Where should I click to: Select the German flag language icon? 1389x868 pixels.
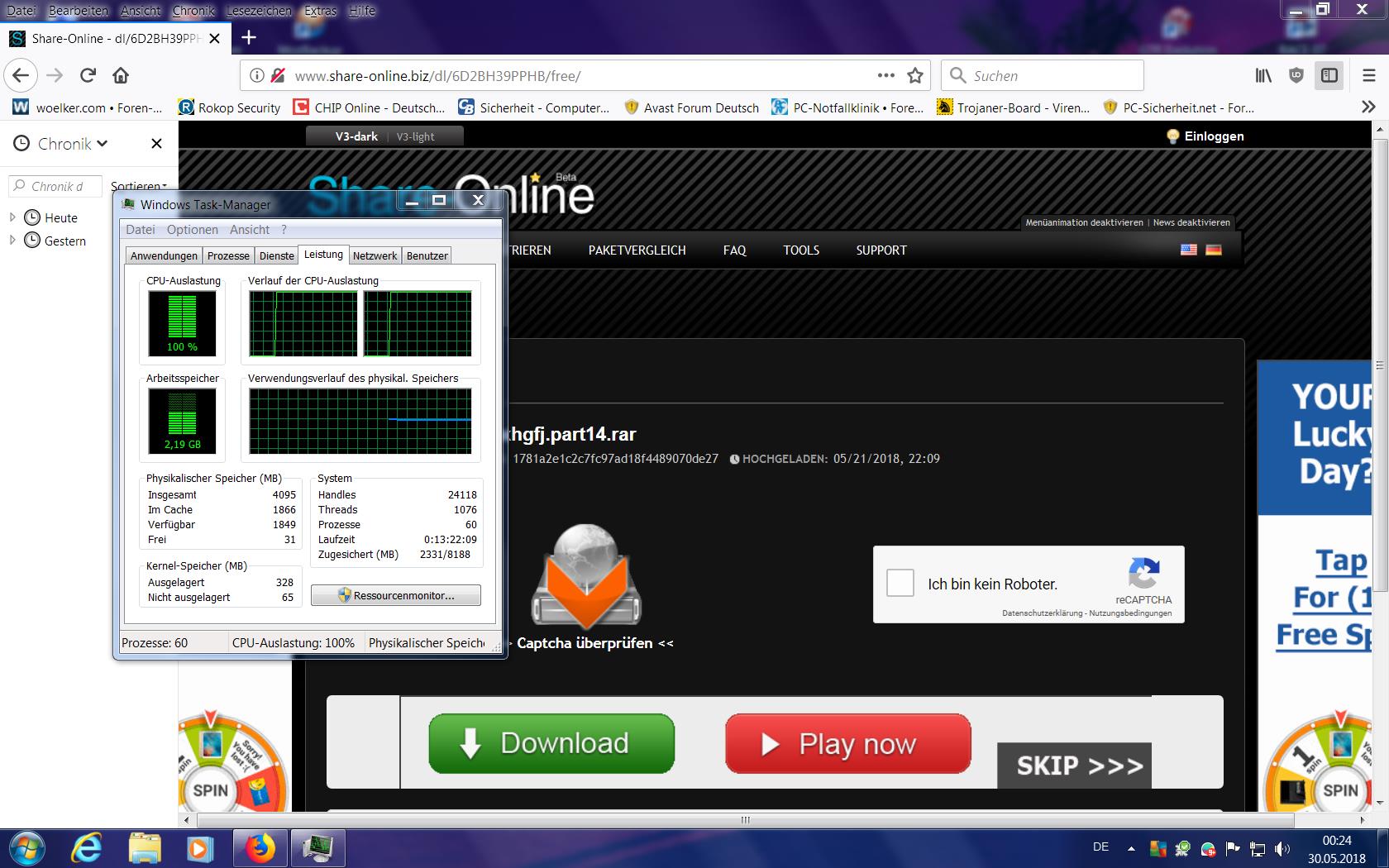tap(1214, 250)
